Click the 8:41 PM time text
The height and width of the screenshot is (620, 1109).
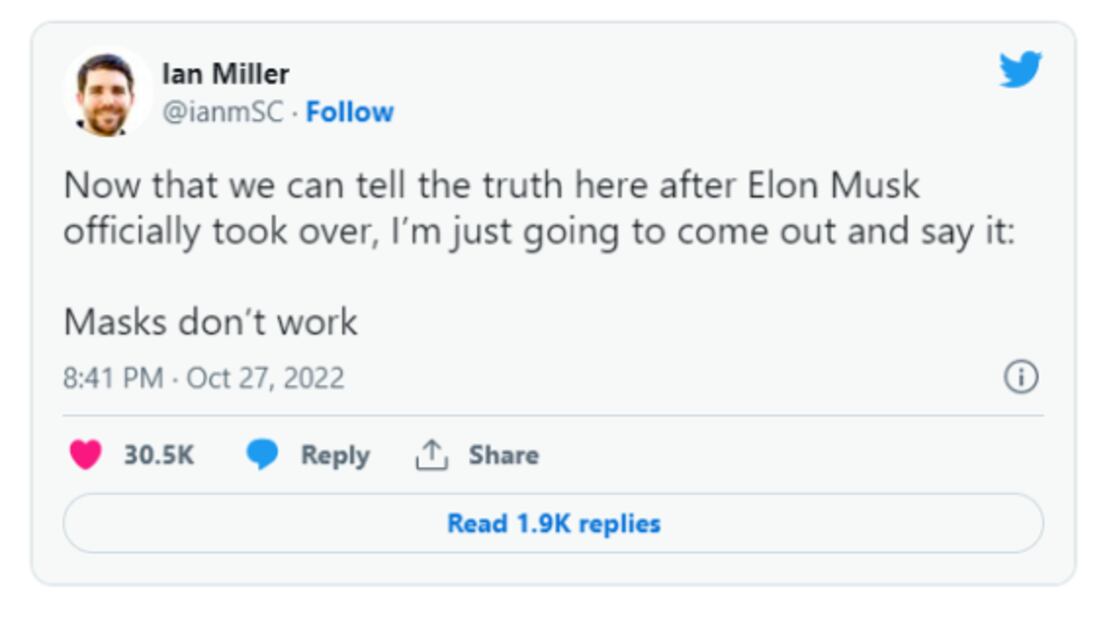coord(112,378)
